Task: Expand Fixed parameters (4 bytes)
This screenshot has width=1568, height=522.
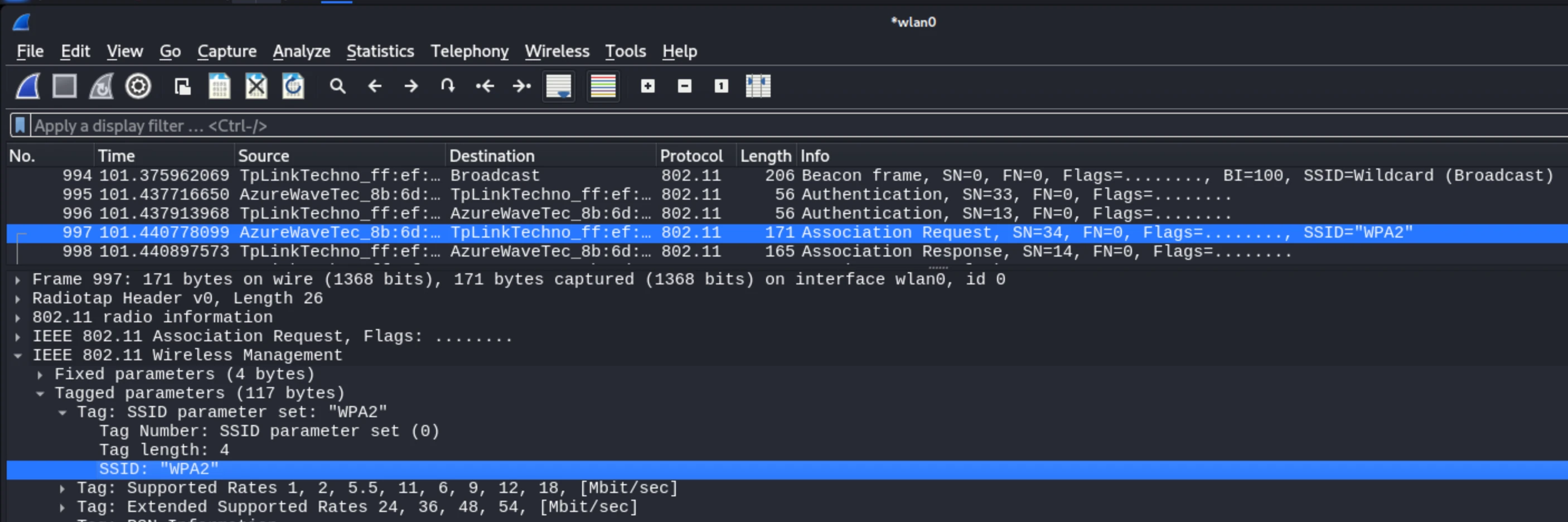Action: (40, 375)
